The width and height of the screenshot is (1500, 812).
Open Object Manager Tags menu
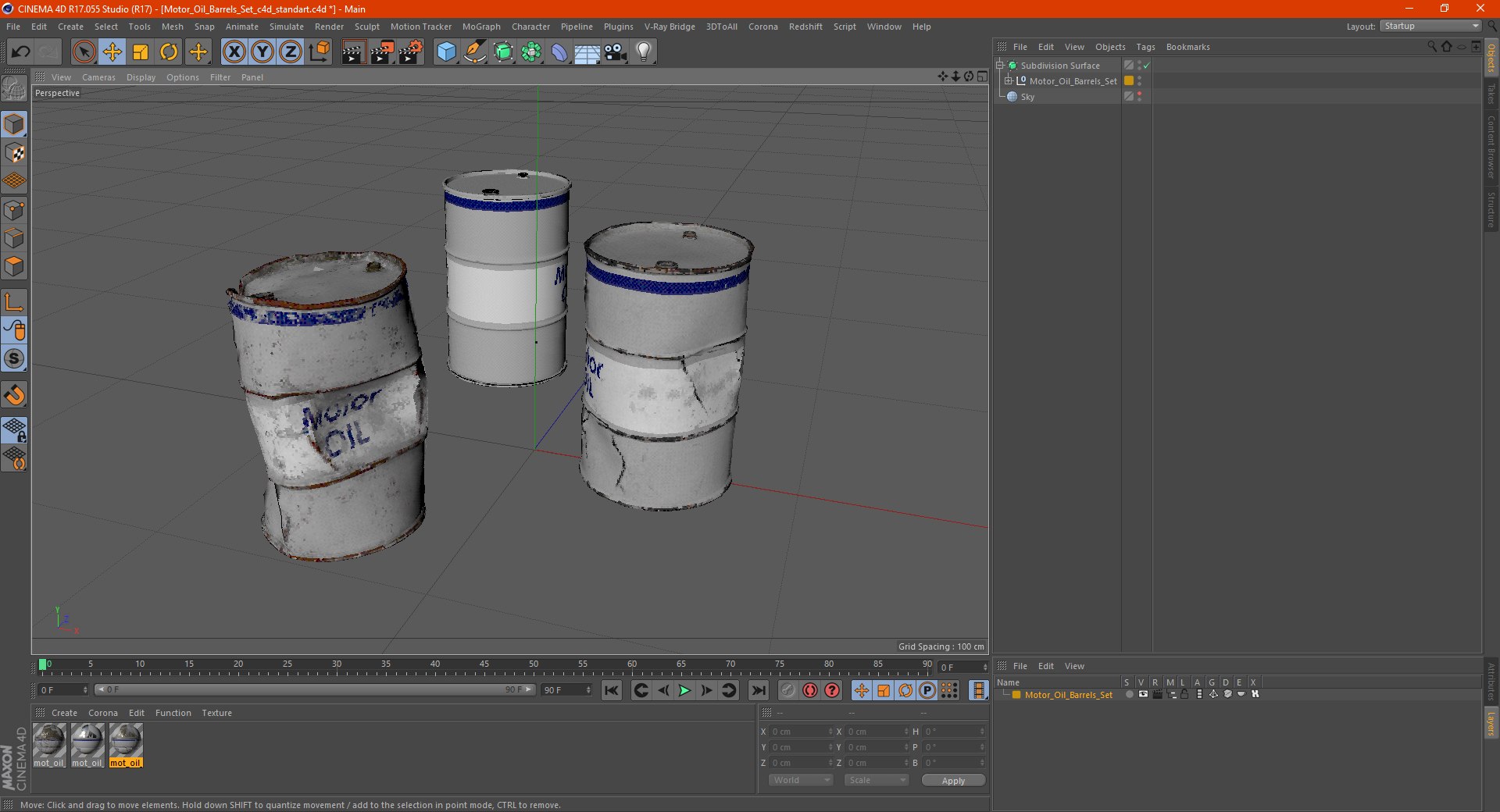point(1145,47)
